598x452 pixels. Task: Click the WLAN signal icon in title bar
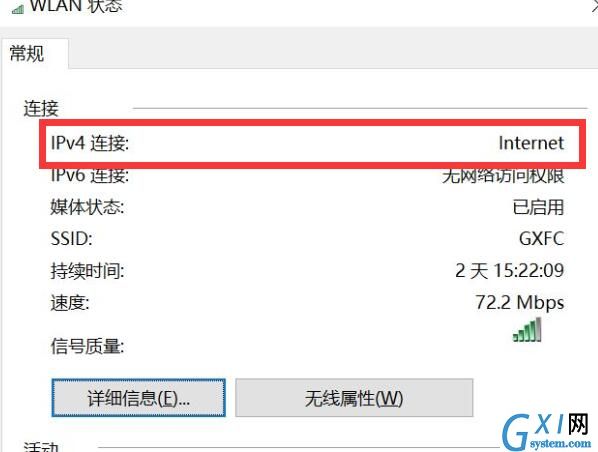pos(18,8)
